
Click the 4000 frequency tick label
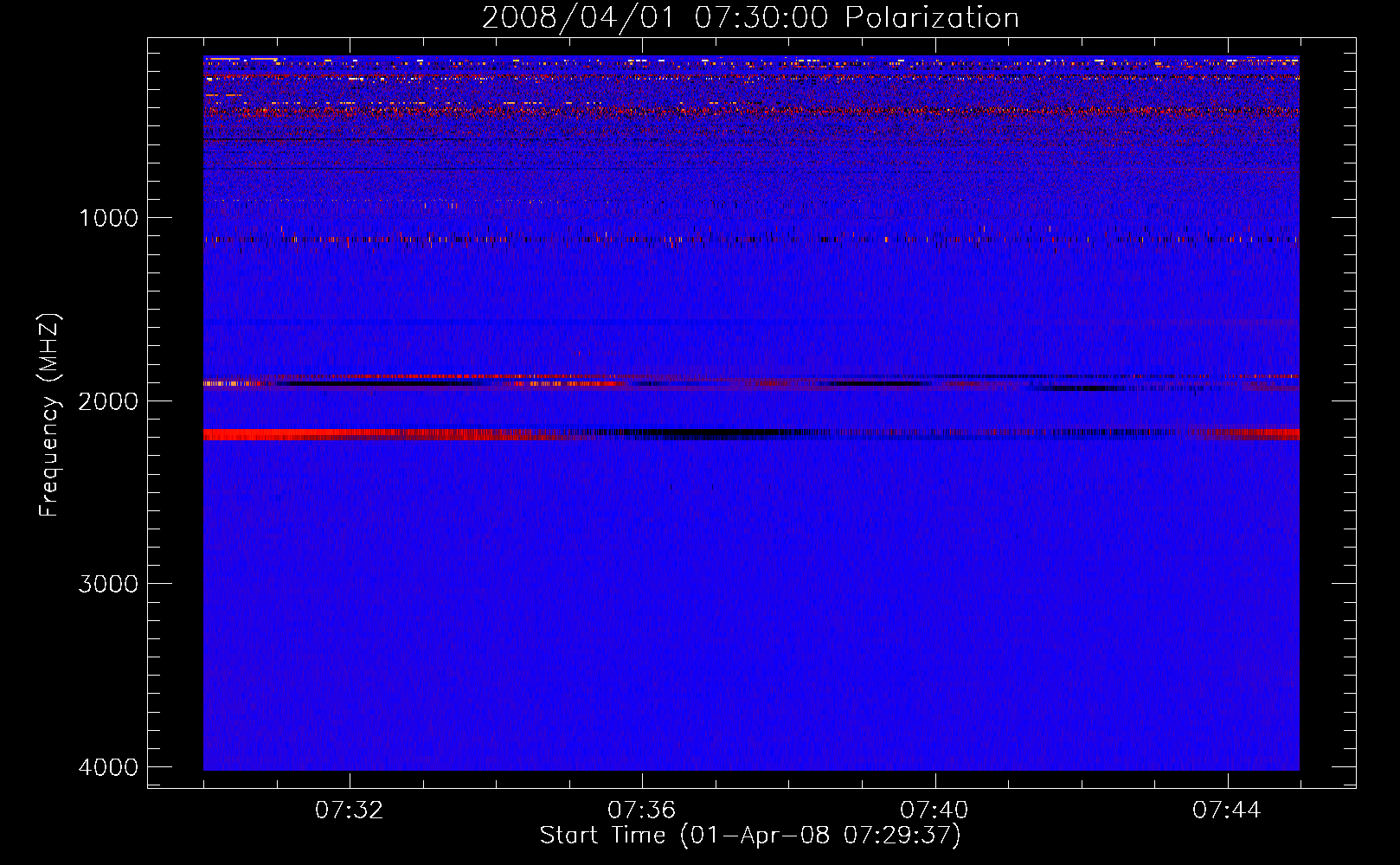coord(108,767)
